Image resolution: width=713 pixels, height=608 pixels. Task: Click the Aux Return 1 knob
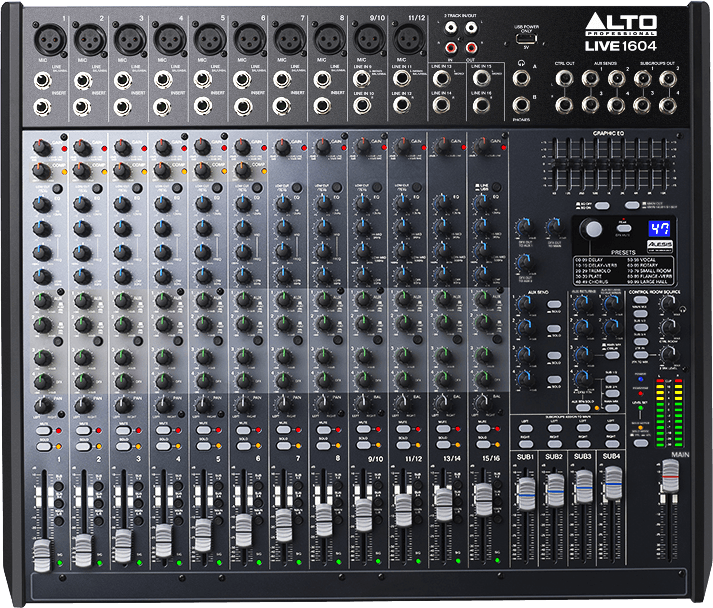pyautogui.click(x=583, y=304)
